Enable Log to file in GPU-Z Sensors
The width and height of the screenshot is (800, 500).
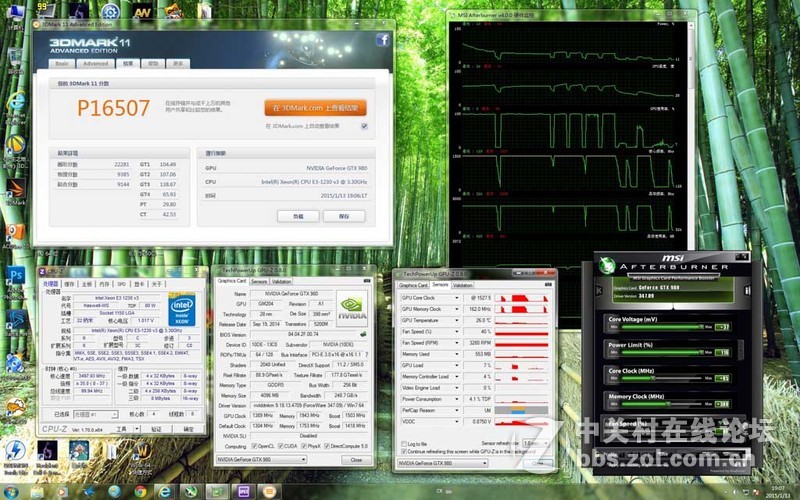(x=404, y=444)
